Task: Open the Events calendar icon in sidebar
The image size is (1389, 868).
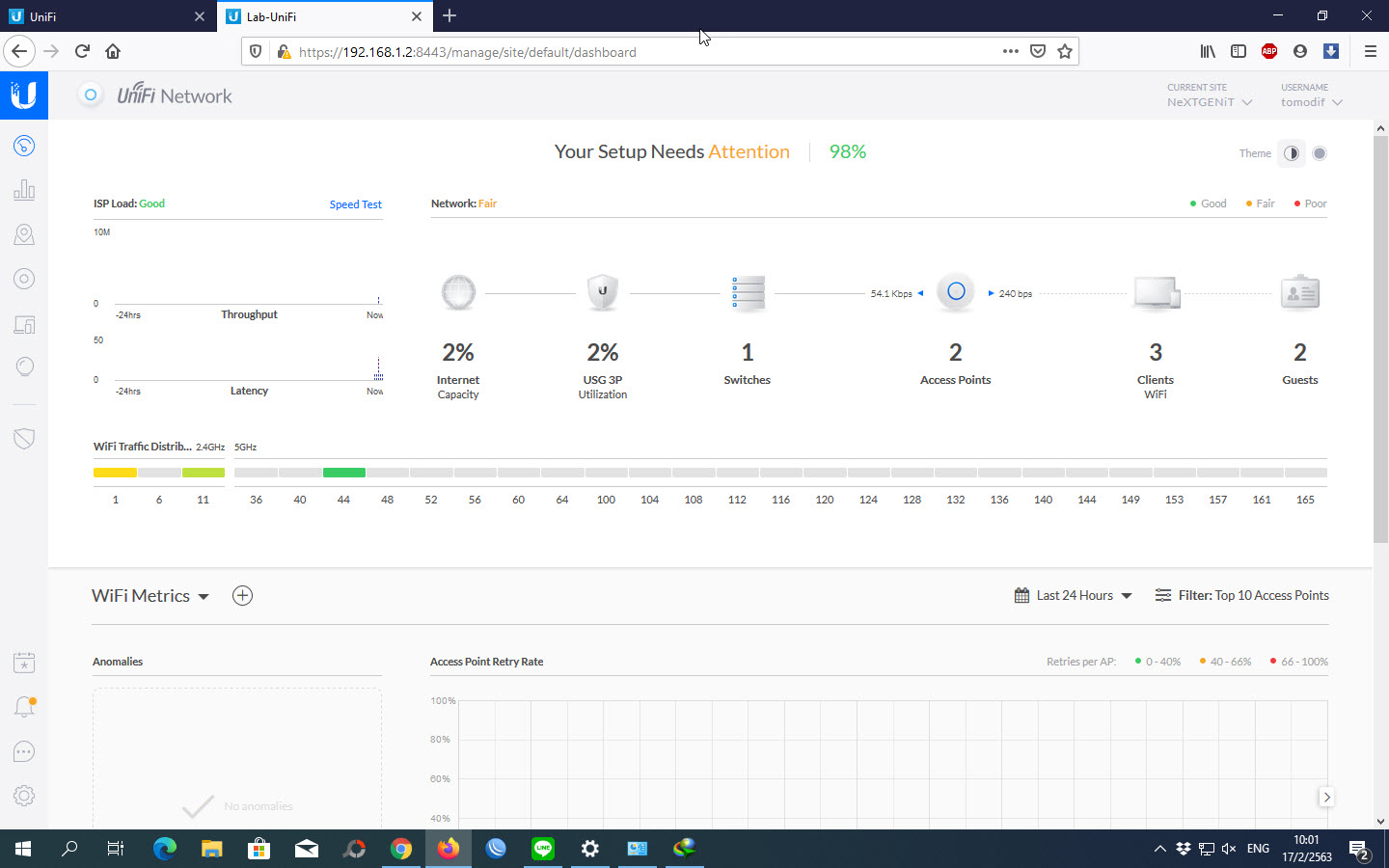Action: [x=24, y=663]
